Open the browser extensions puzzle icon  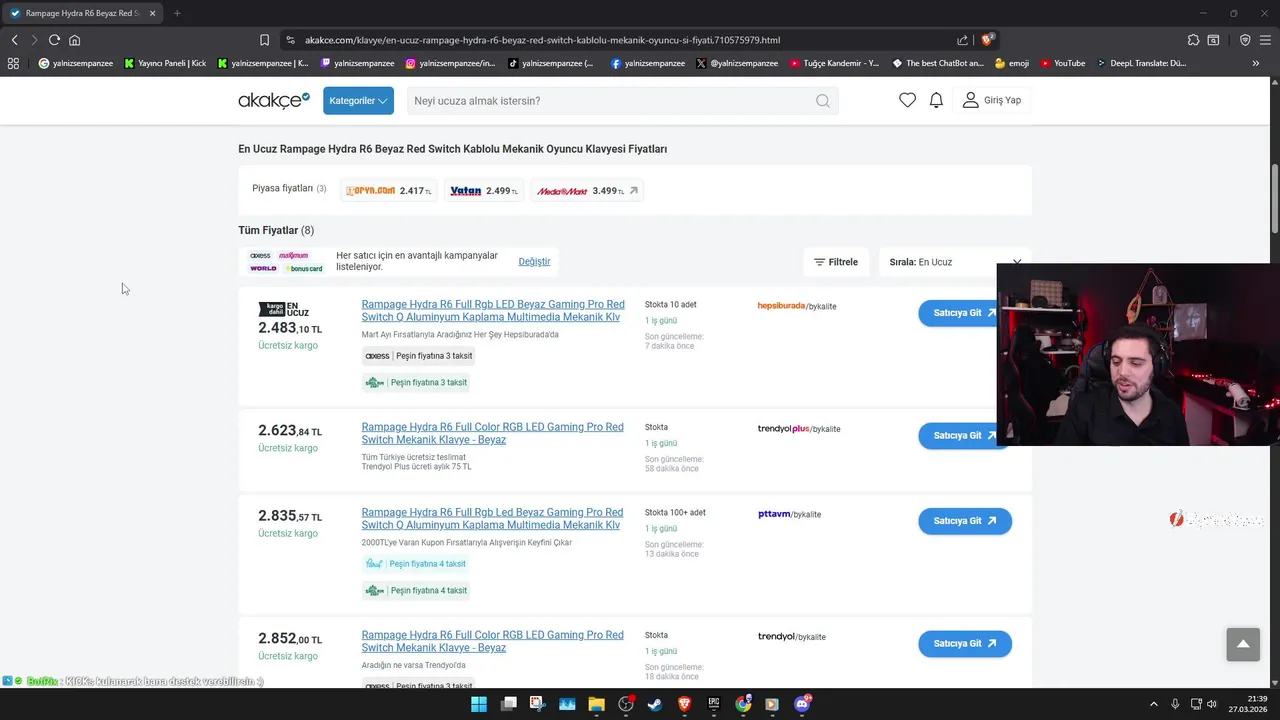point(1193,40)
